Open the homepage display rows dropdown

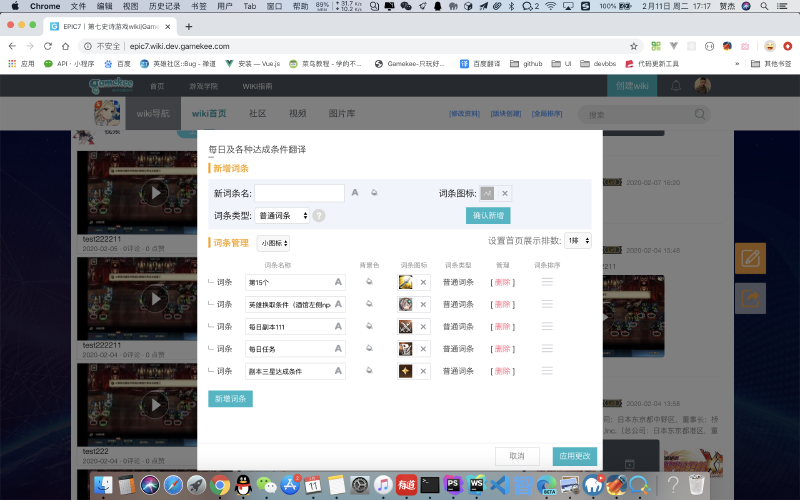pyautogui.click(x=578, y=241)
